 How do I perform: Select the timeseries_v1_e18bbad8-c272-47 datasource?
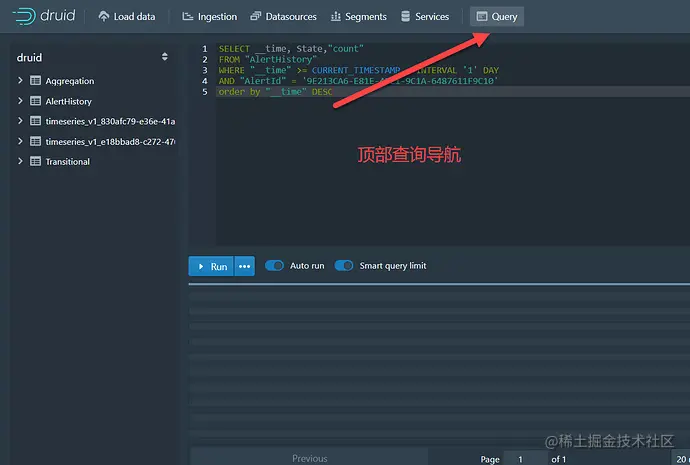pyautogui.click(x=110, y=142)
